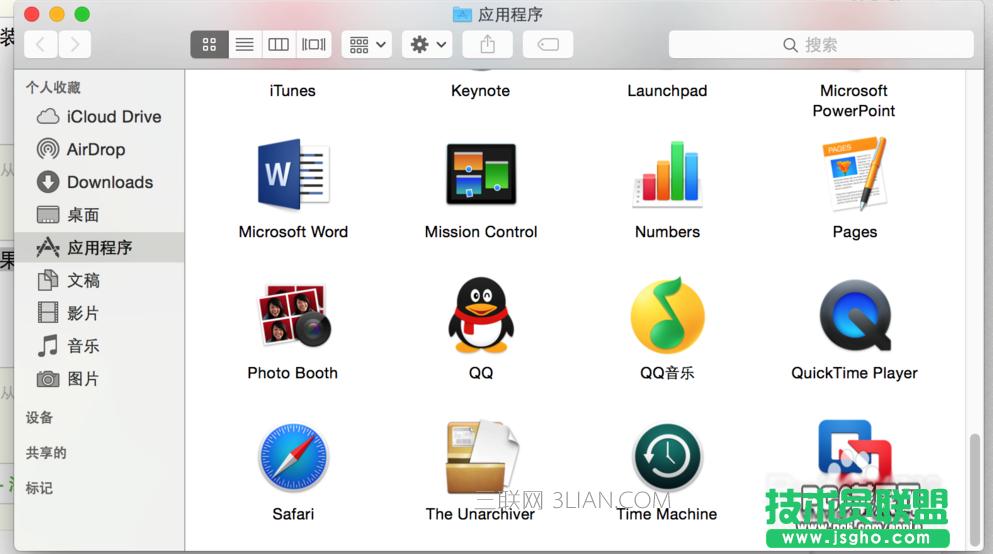Launch the Safari compass icon
Screen dimensions: 993x554
tap(293, 458)
